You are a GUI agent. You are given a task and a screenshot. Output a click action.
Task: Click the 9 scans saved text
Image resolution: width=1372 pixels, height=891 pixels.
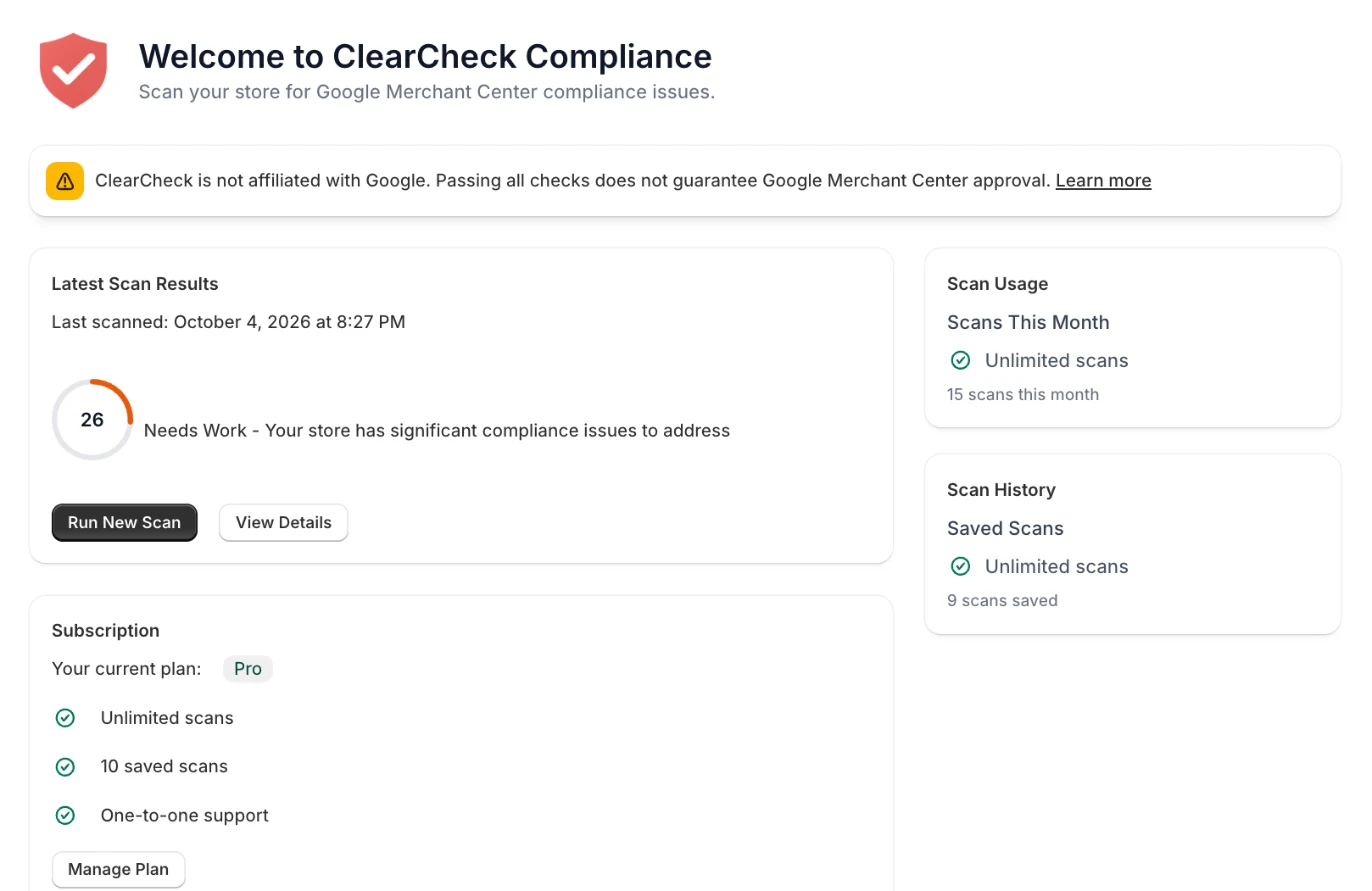click(x=1002, y=600)
